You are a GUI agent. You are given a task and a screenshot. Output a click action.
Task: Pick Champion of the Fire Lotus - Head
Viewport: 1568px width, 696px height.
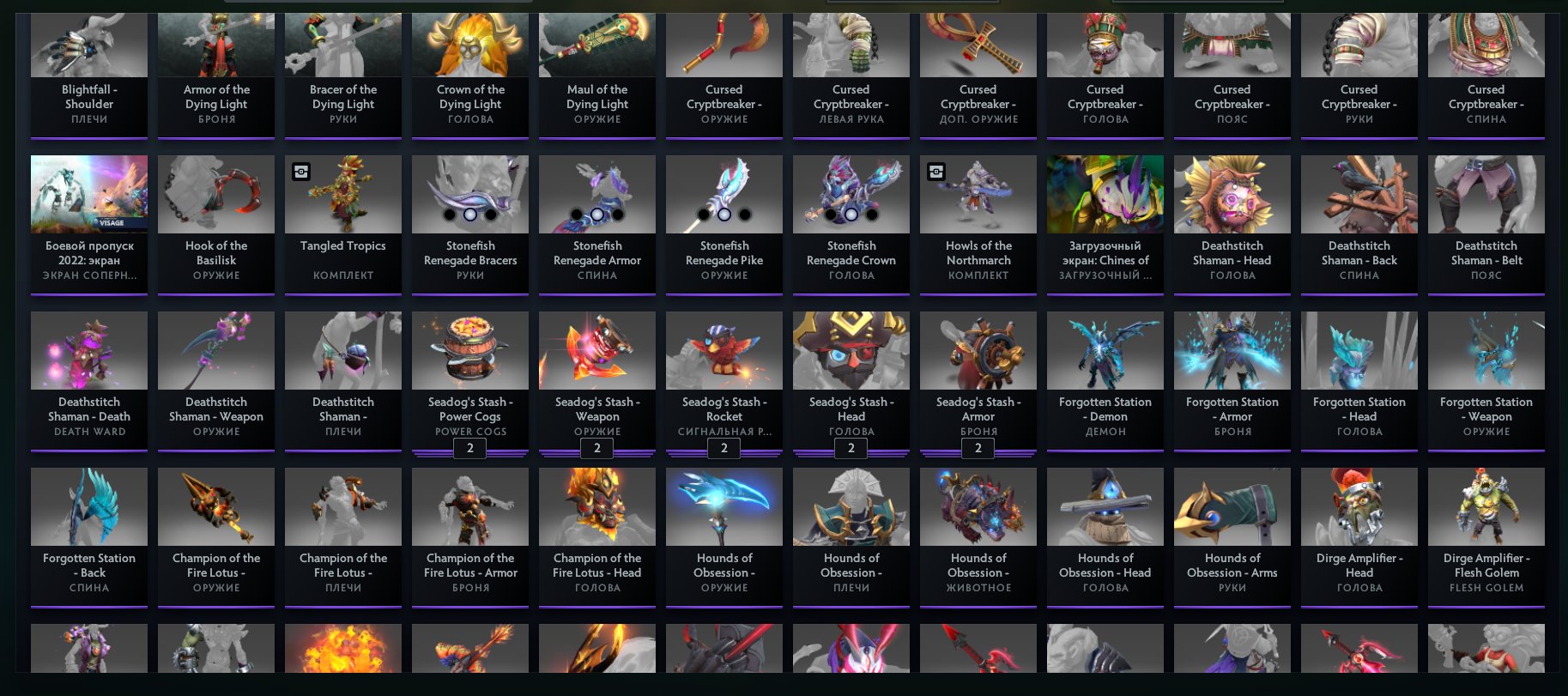pyautogui.click(x=597, y=536)
